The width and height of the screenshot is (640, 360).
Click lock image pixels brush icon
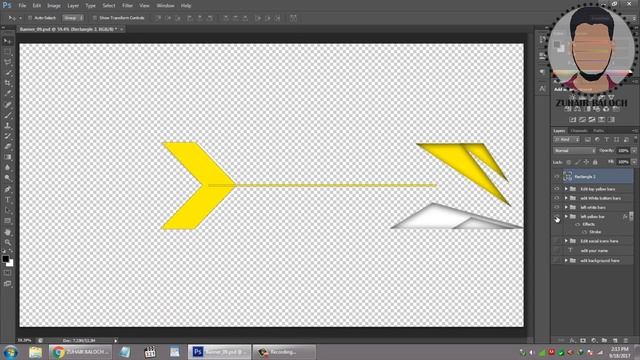[x=577, y=162]
